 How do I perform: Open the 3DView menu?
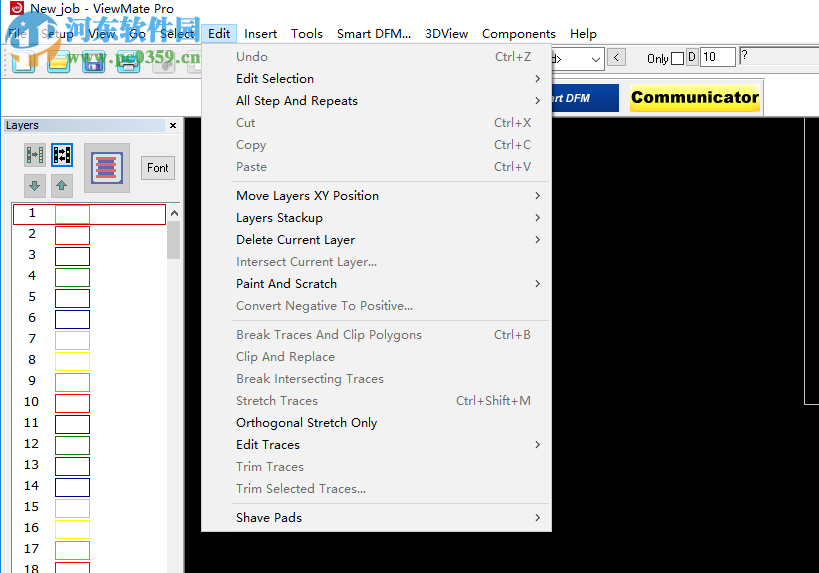pos(446,34)
